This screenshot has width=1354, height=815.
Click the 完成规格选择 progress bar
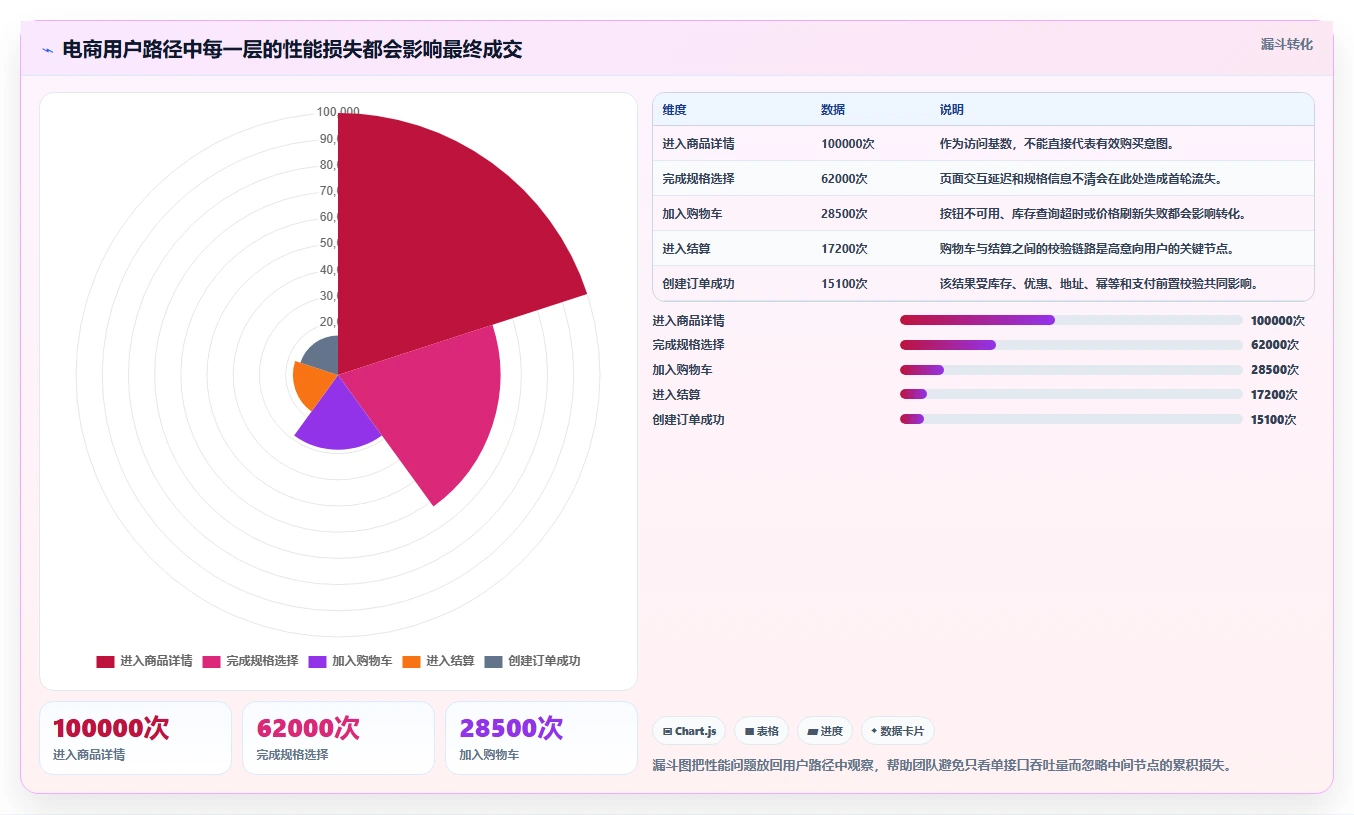[1071, 345]
